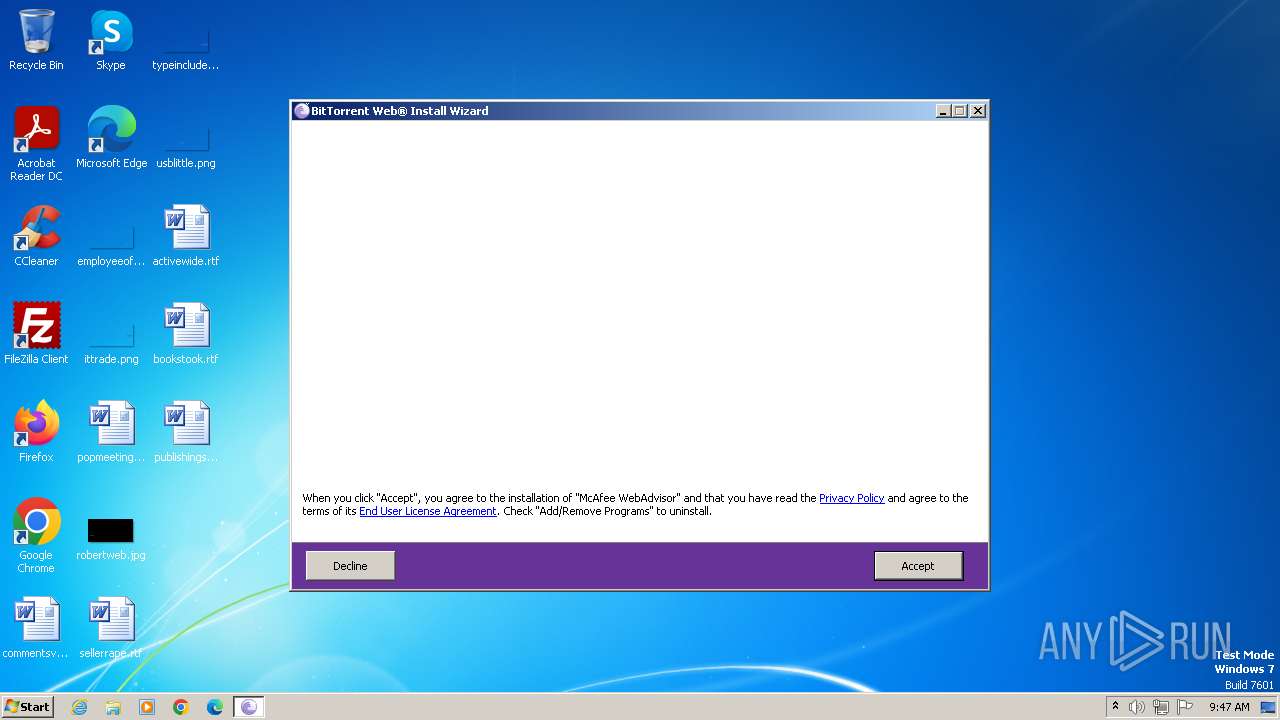Open the Action Center flag icon

tap(1185, 707)
